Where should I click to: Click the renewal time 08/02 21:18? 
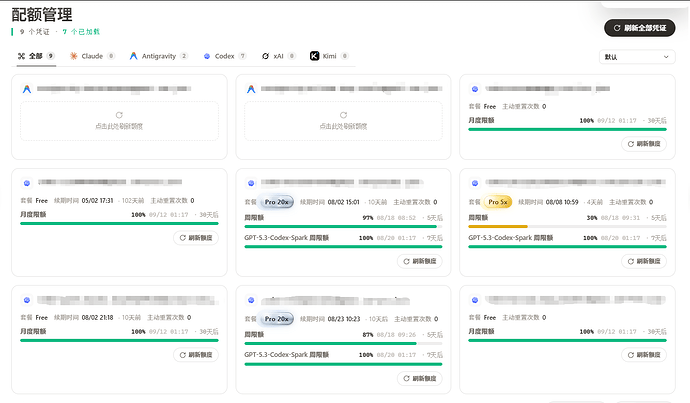(x=97, y=317)
